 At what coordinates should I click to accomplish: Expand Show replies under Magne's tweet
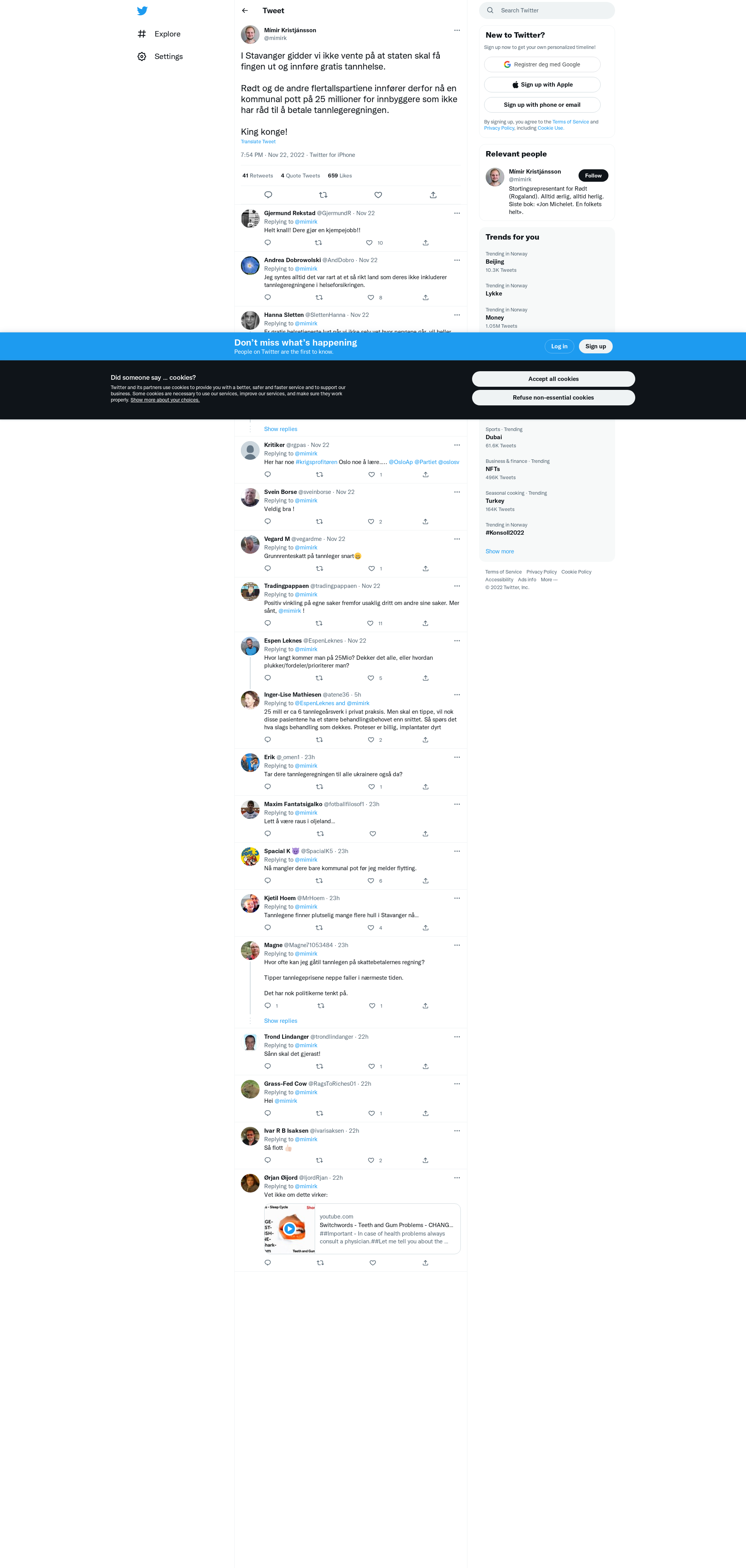280,1021
